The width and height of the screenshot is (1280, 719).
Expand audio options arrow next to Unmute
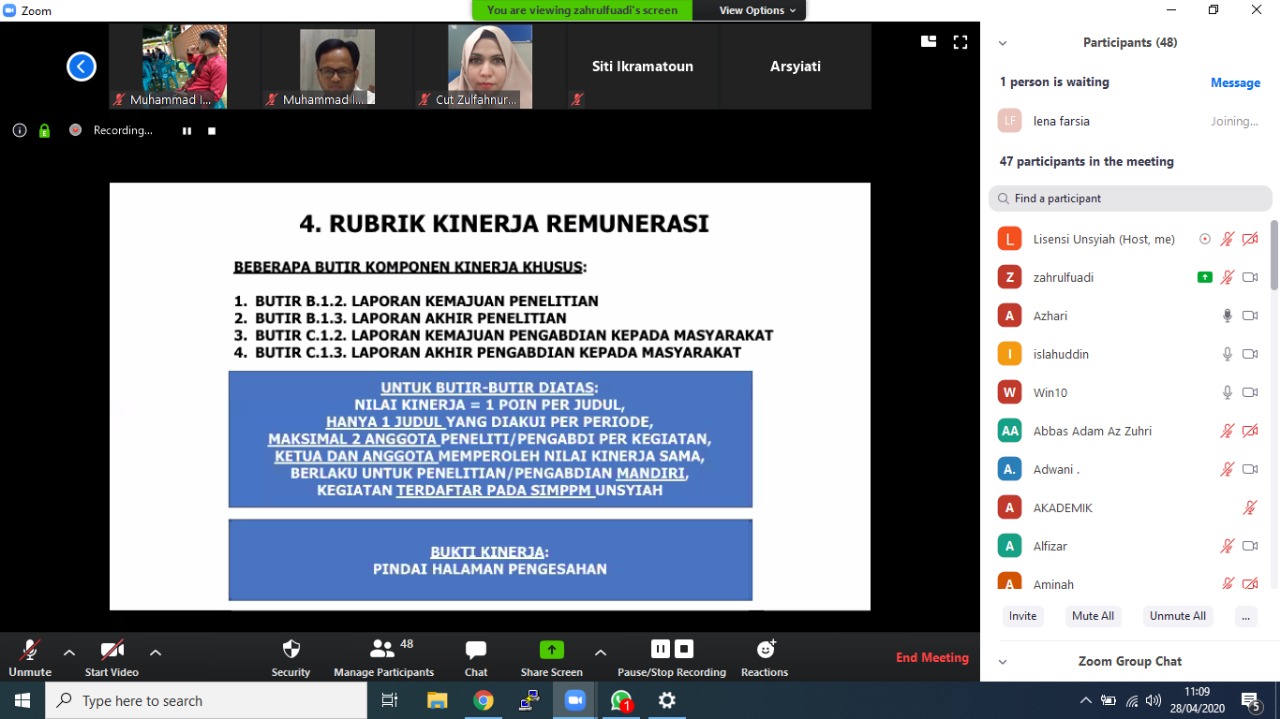coord(69,652)
